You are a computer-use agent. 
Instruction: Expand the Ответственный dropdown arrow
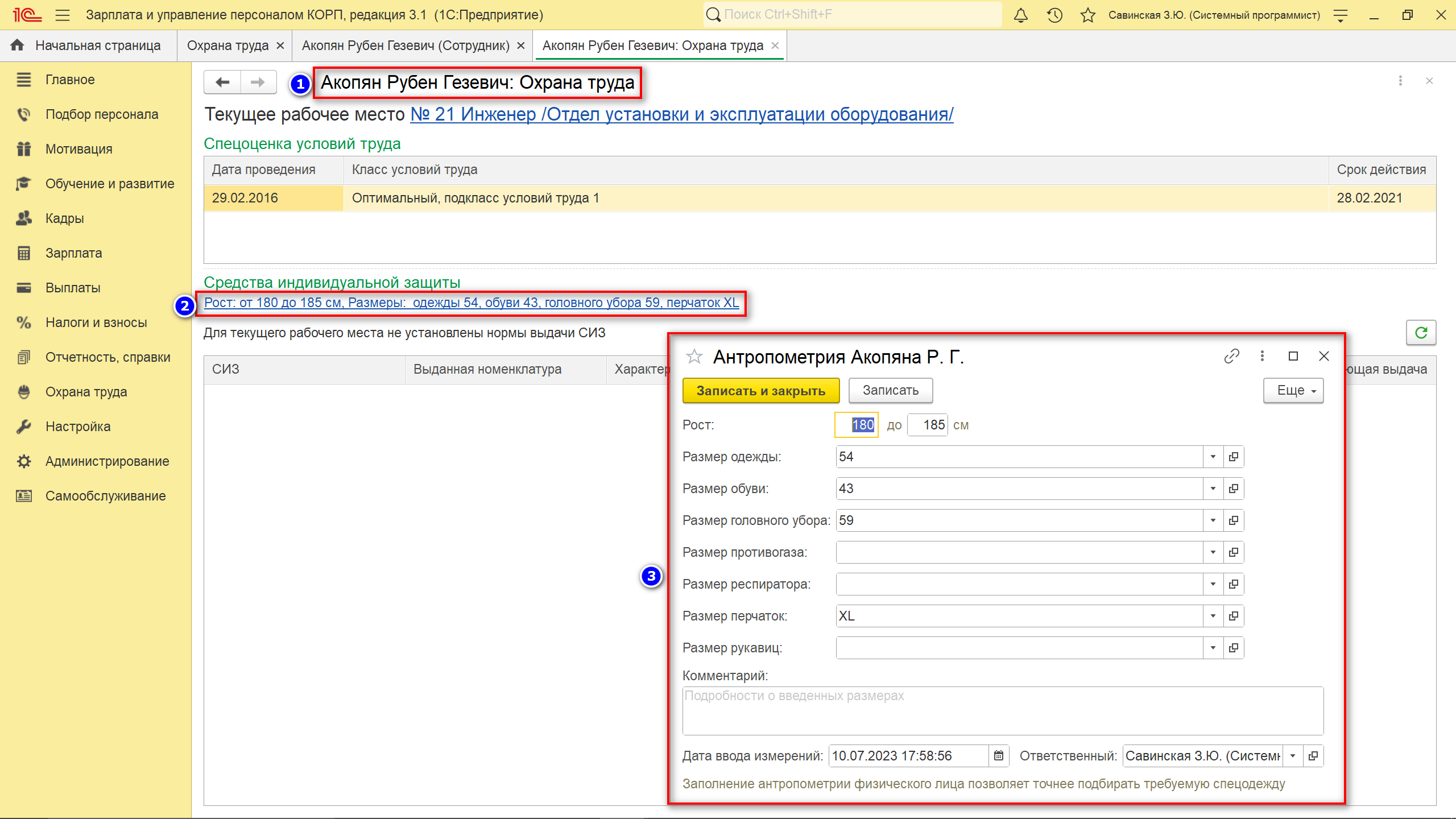tap(1293, 756)
